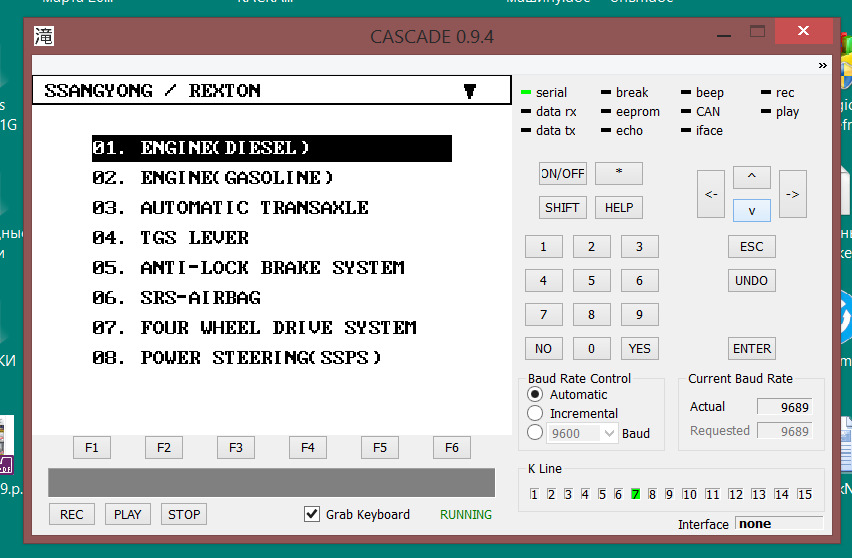Click keypad digit 0

click(591, 349)
